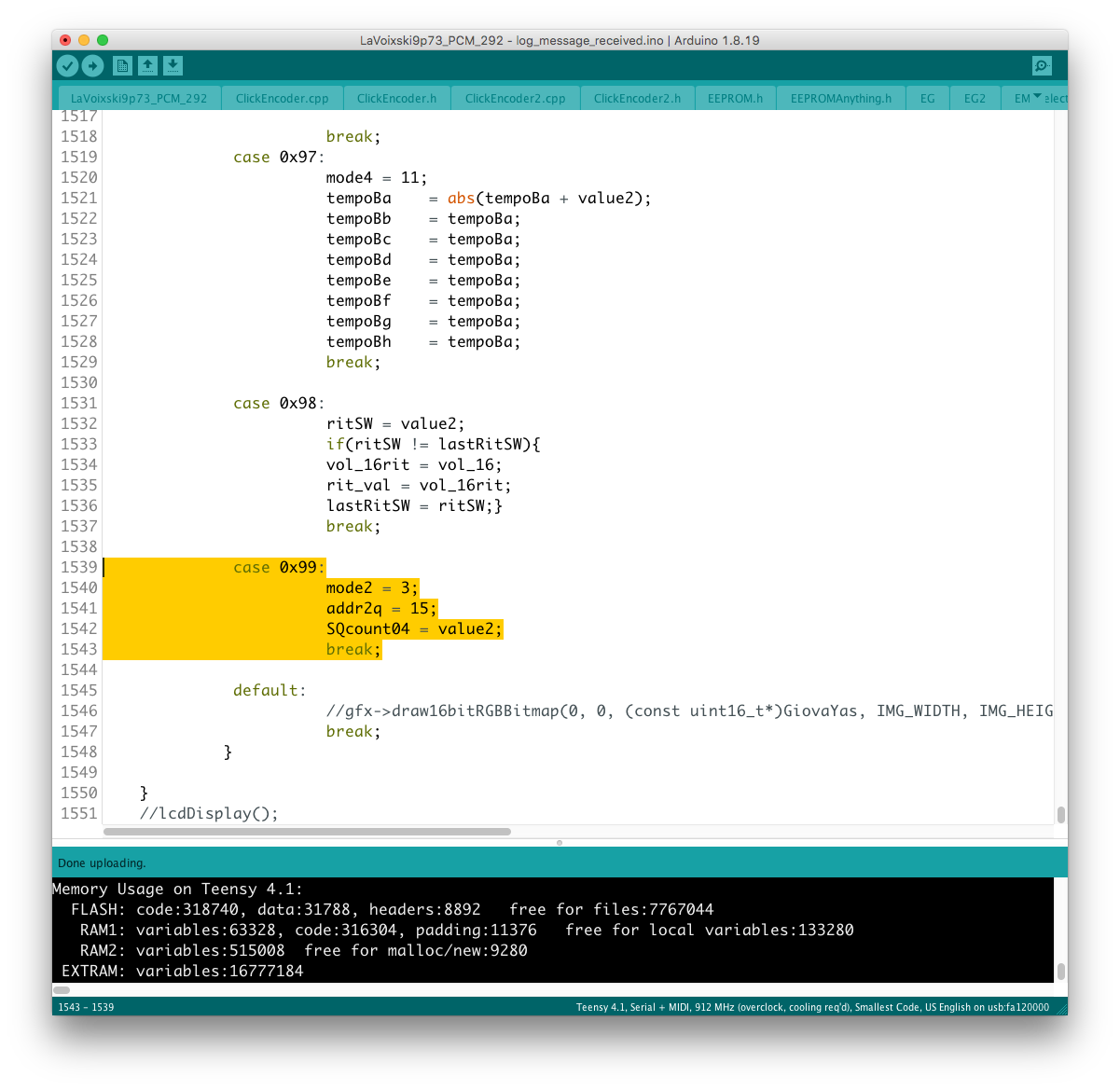Click the editor horizontal scrollbar
The width and height of the screenshot is (1120, 1090).
coord(308,832)
